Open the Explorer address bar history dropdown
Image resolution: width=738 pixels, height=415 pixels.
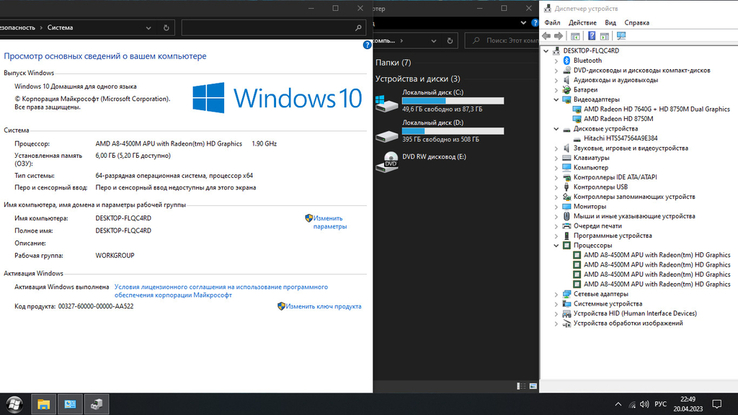tap(433, 41)
